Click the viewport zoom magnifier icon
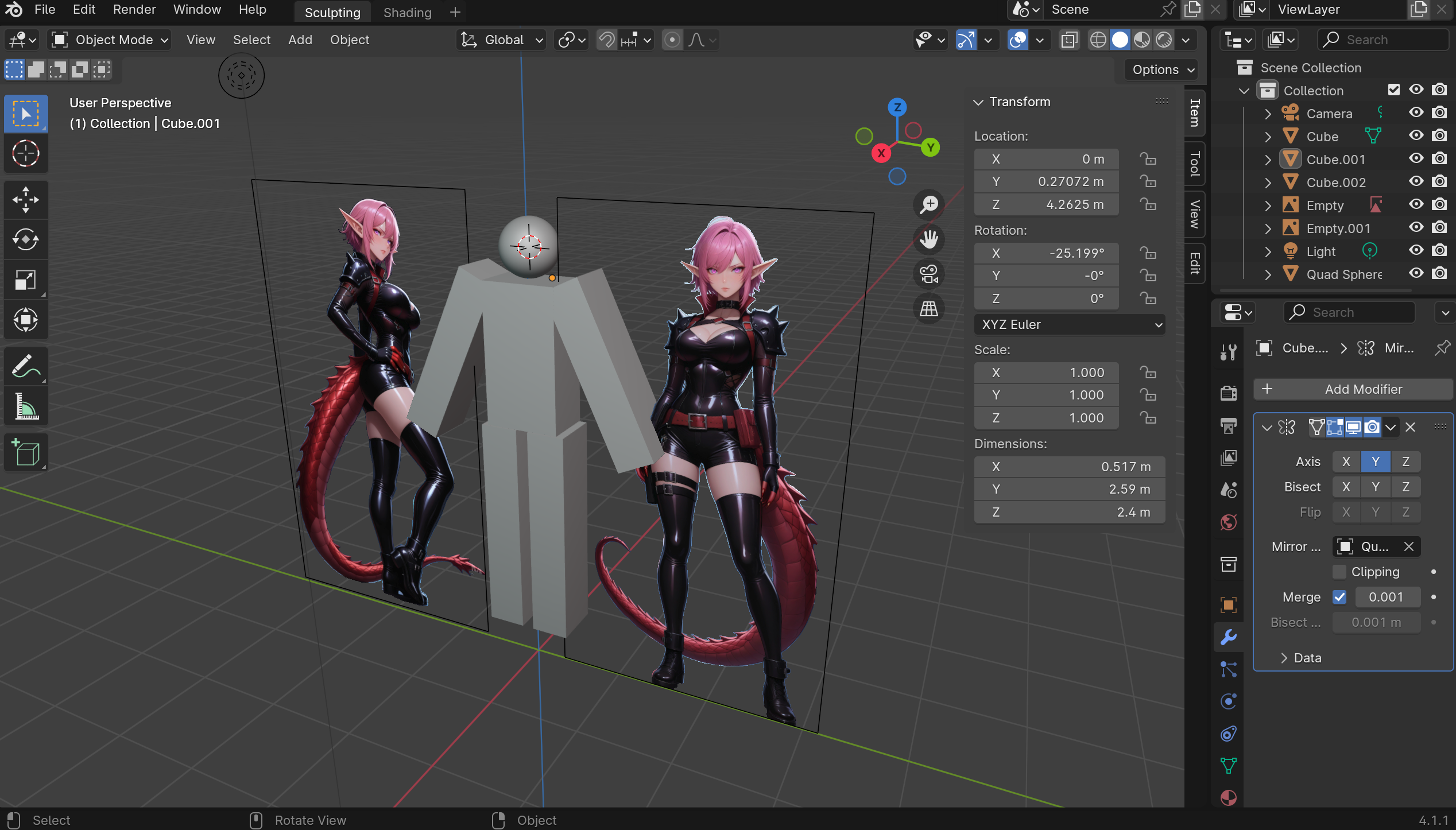 click(928, 205)
